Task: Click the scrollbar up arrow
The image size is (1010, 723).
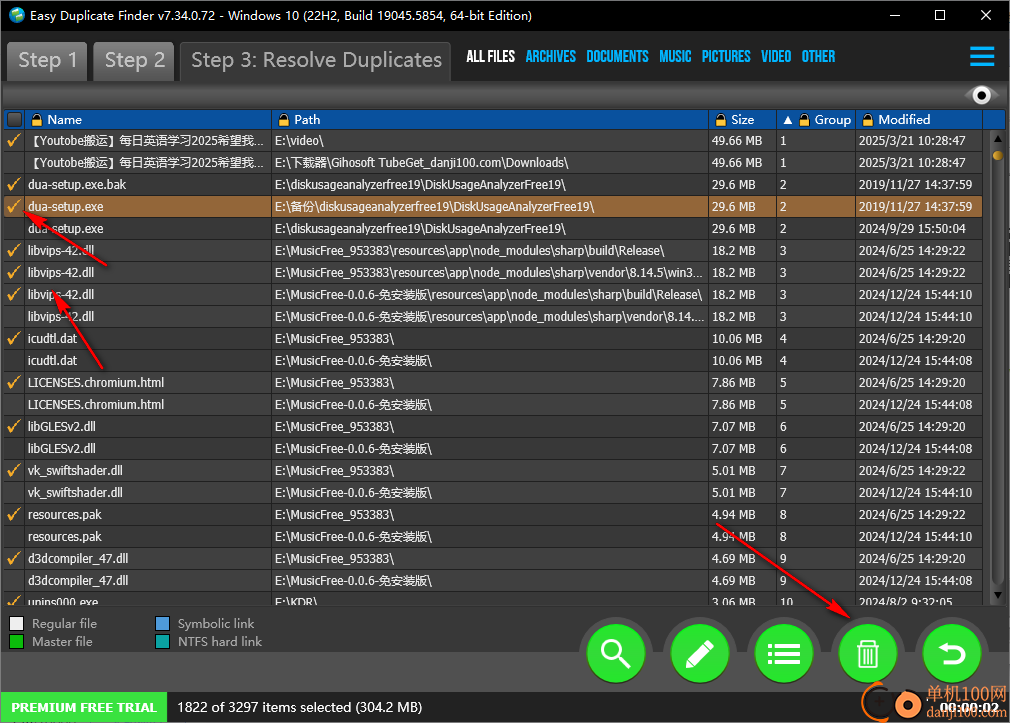Action: click(x=997, y=139)
